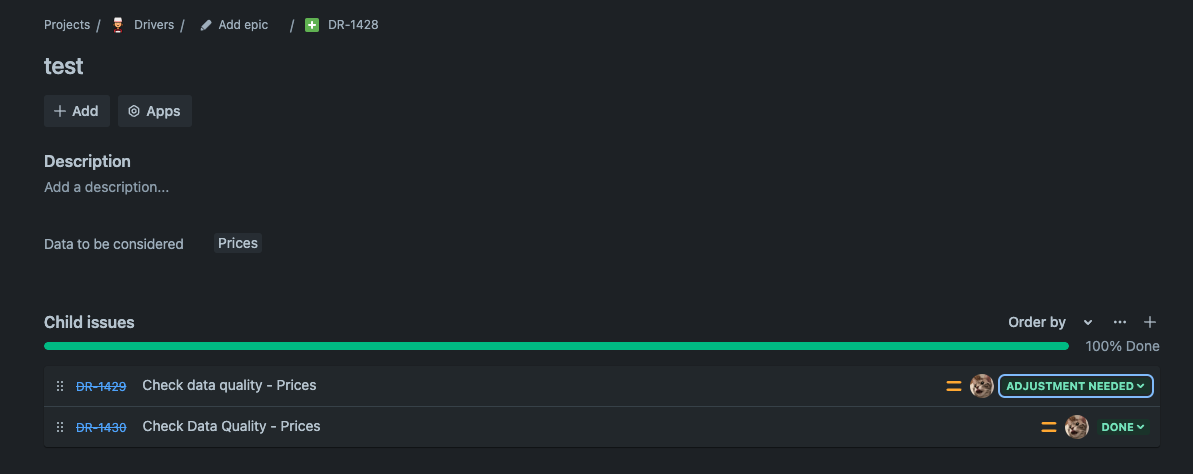Click drag handle icon of DR-1430 row
The height and width of the screenshot is (474, 1193).
coord(60,427)
